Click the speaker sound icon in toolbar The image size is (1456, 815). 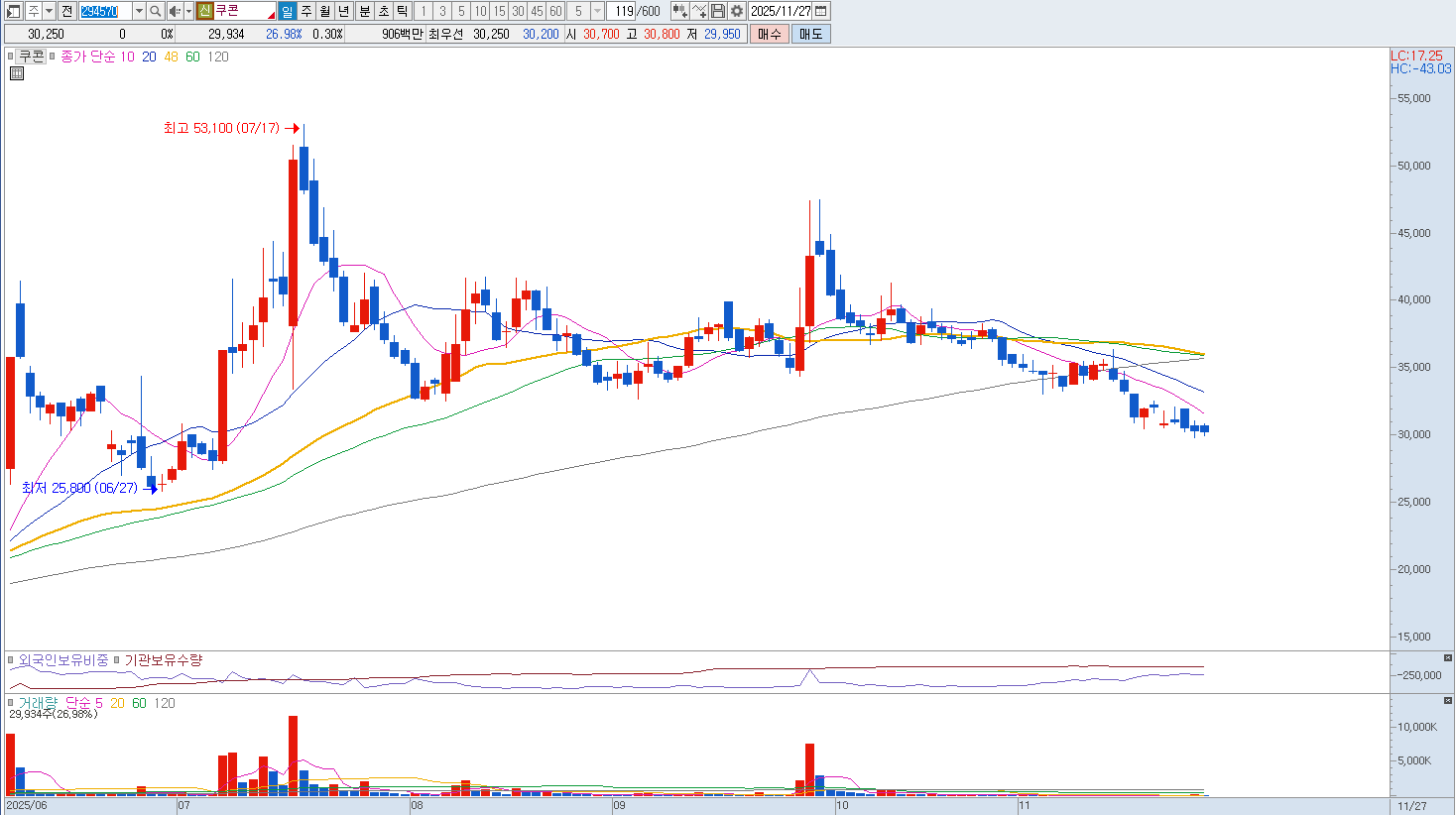point(174,11)
